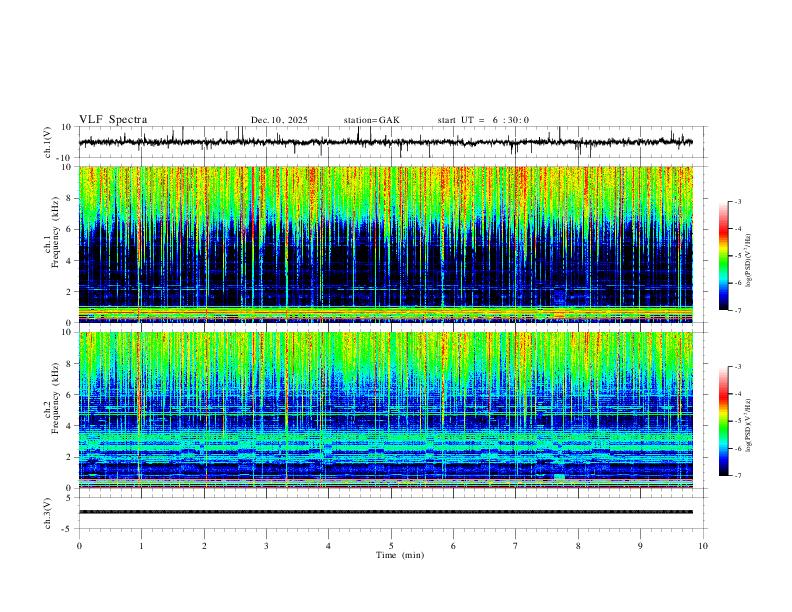
Task: Click the time axis tick label "4"
Action: coord(328,546)
